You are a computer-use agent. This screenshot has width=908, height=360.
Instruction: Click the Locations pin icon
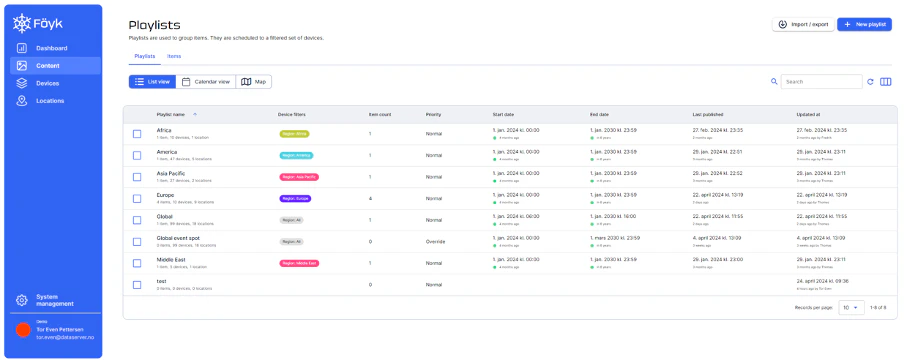pos(21,101)
